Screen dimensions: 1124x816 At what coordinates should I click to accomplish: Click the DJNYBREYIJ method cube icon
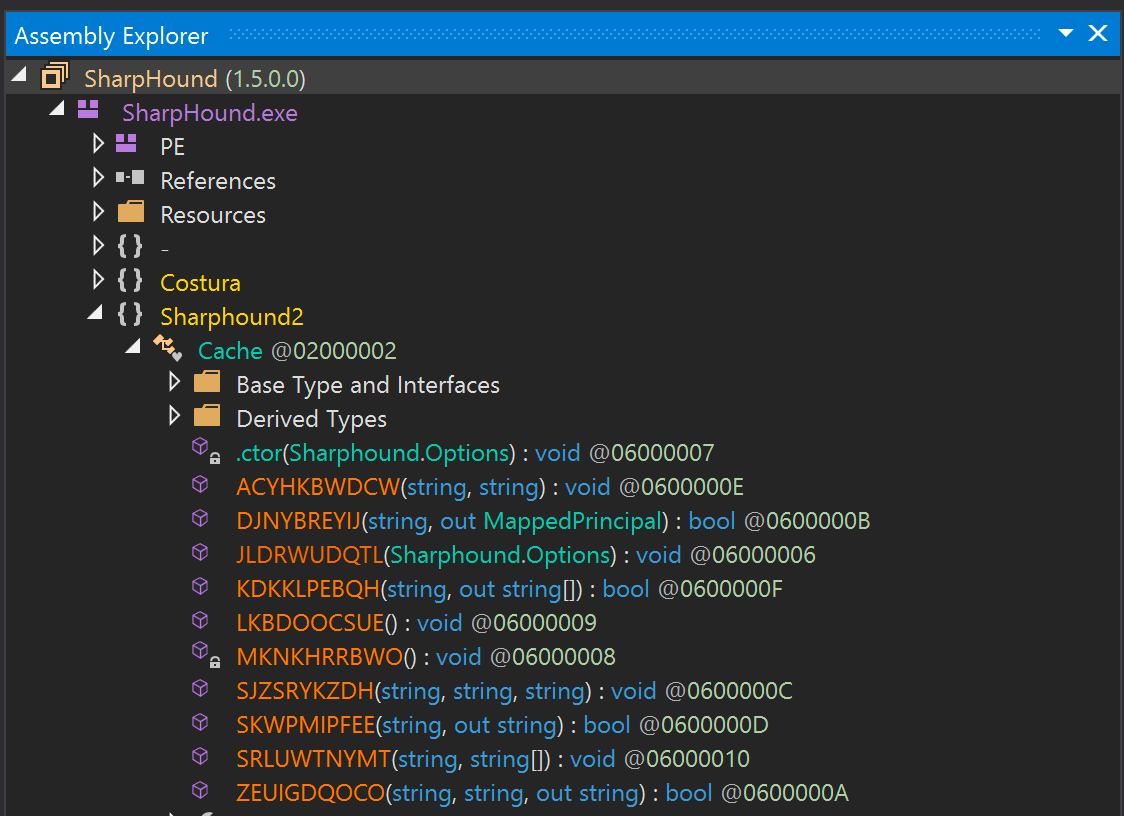200,518
